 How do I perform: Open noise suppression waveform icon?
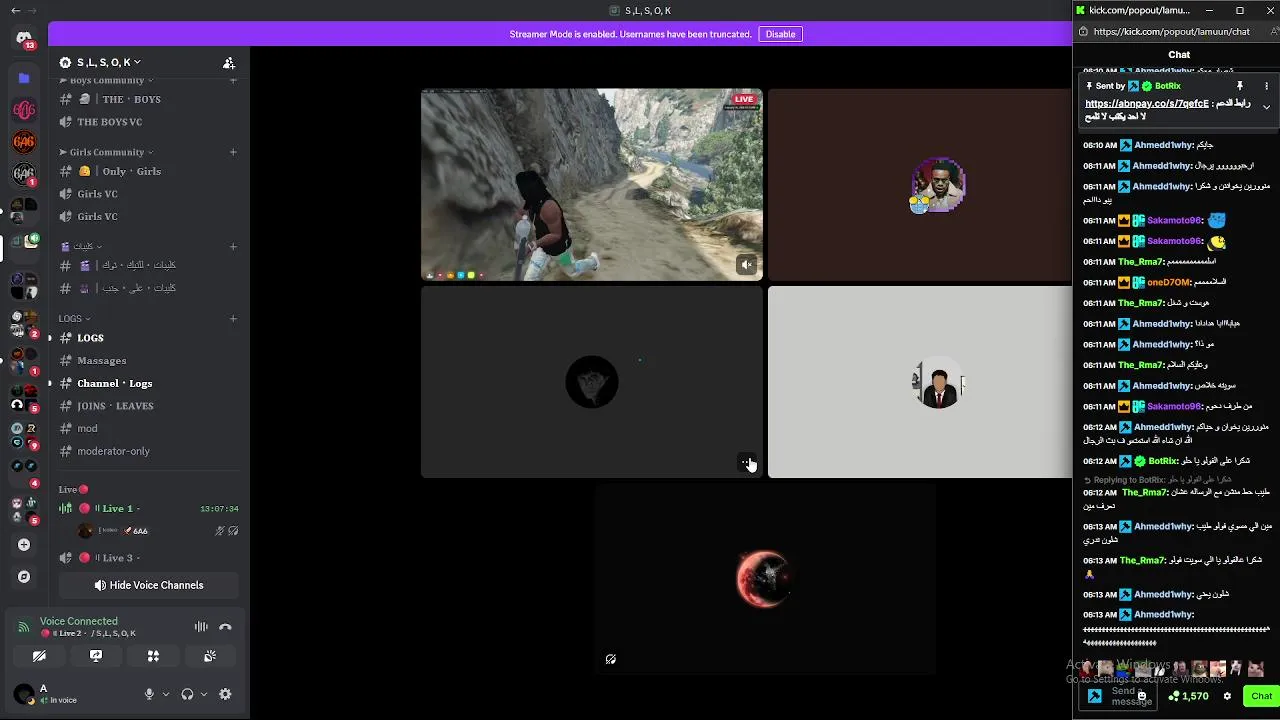coord(201,627)
